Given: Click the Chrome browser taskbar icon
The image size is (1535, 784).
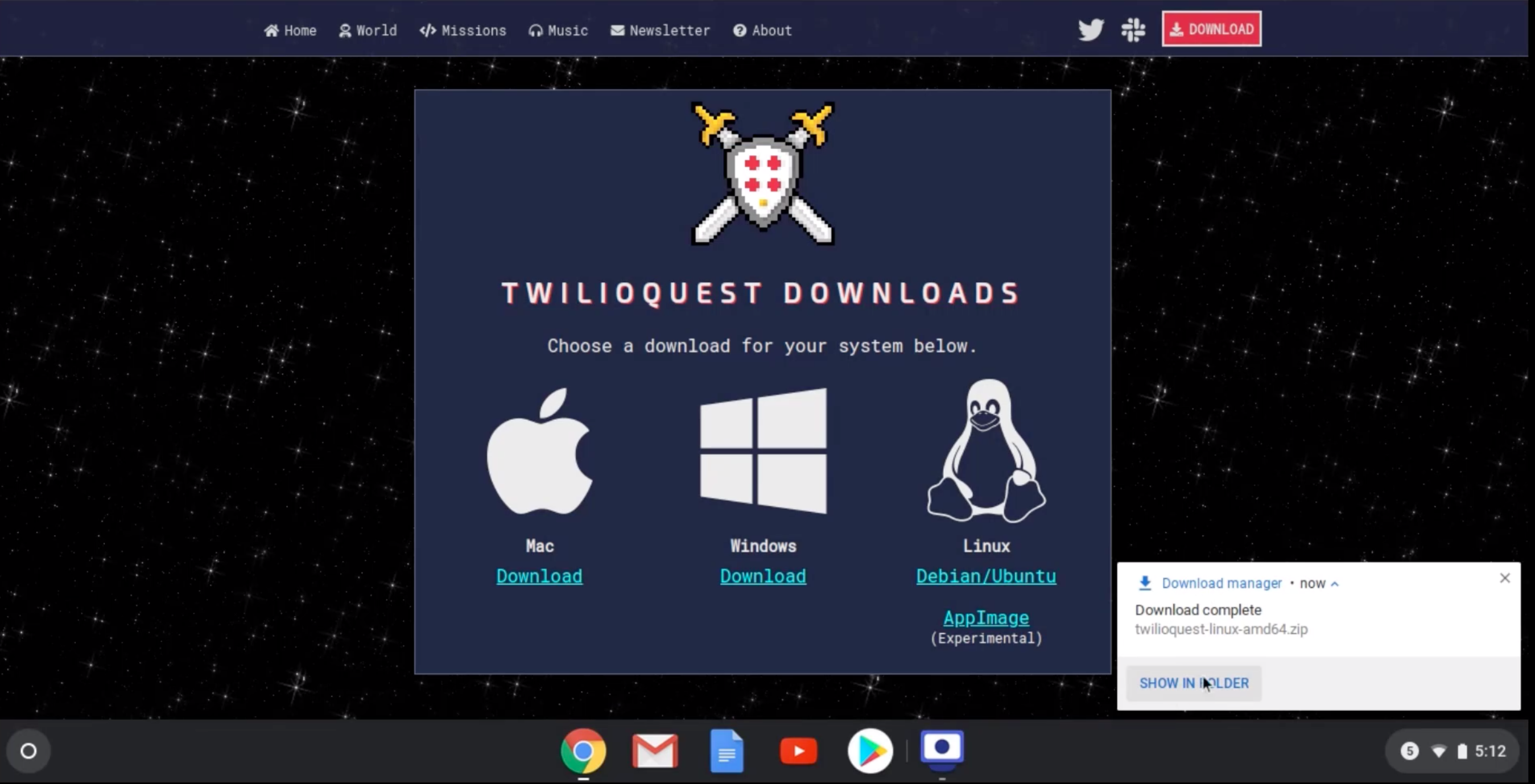Looking at the screenshot, I should click(x=583, y=750).
